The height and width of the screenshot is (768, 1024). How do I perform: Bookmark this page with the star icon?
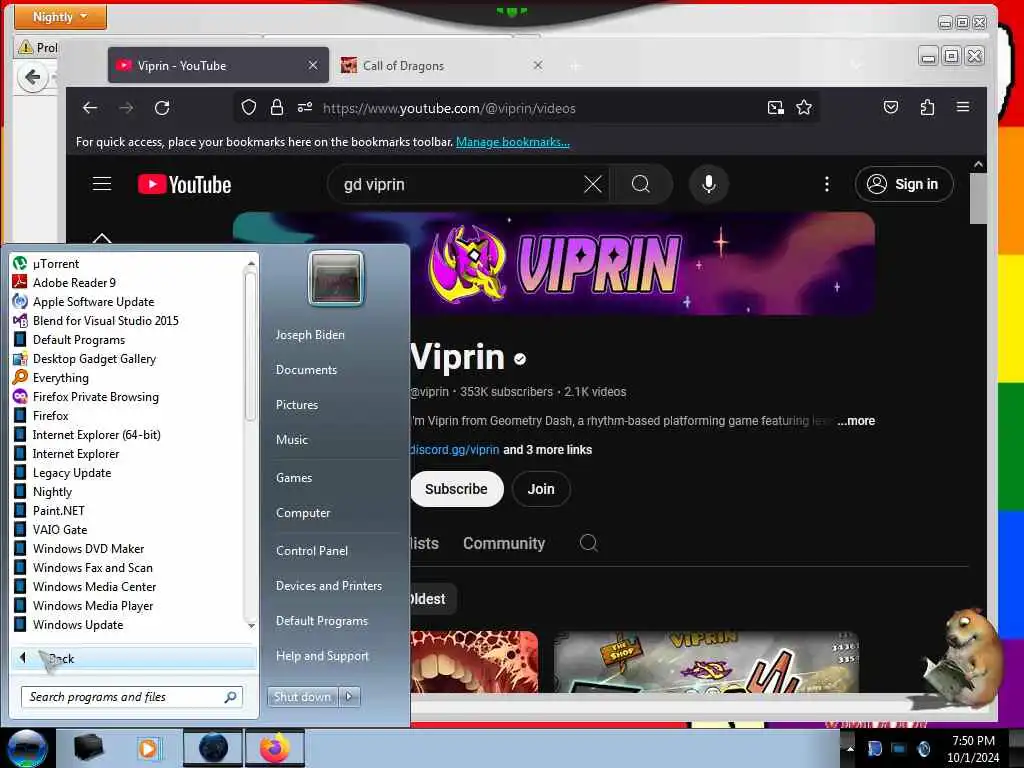tap(804, 107)
